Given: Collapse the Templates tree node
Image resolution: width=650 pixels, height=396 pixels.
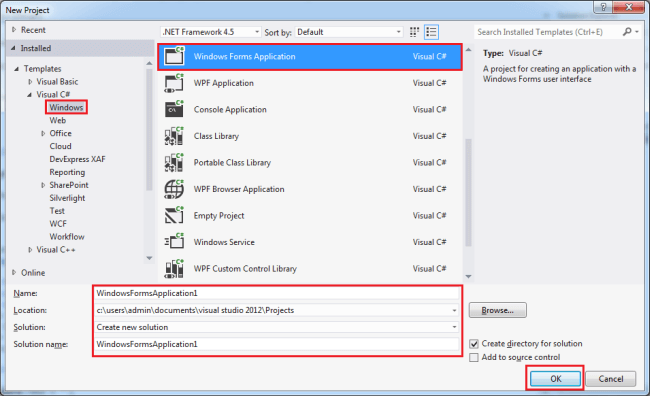Looking at the screenshot, I should 17,69.
